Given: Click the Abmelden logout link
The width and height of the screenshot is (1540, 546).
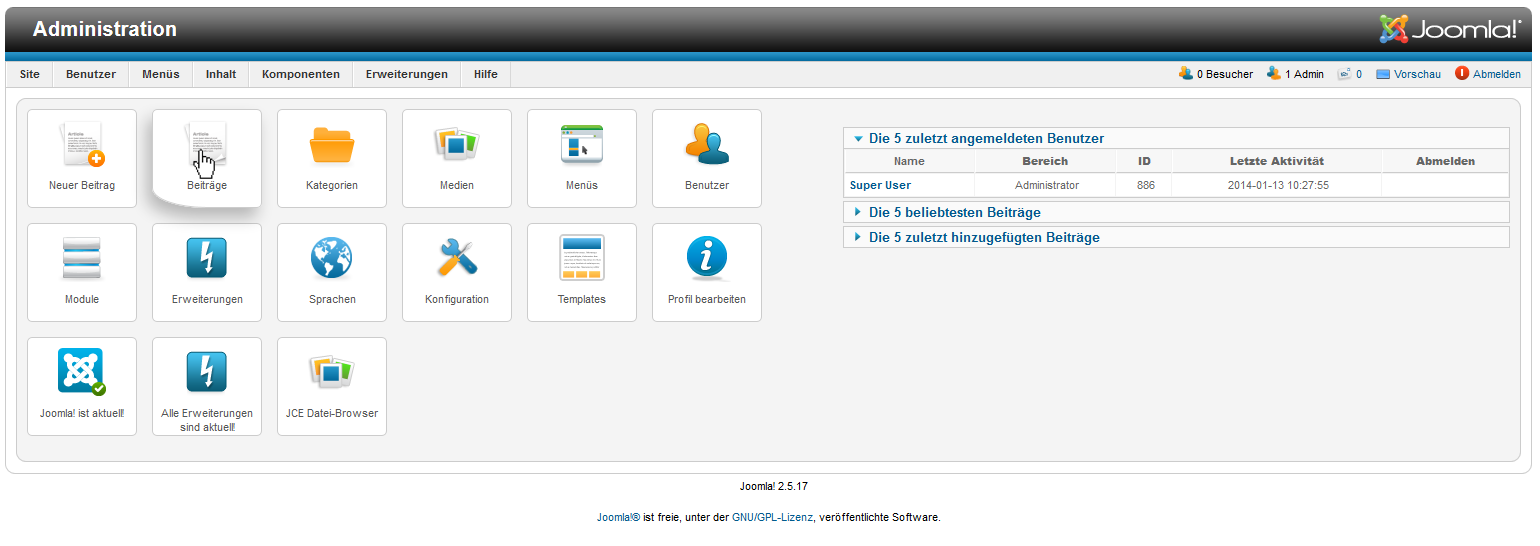Looking at the screenshot, I should point(1496,74).
